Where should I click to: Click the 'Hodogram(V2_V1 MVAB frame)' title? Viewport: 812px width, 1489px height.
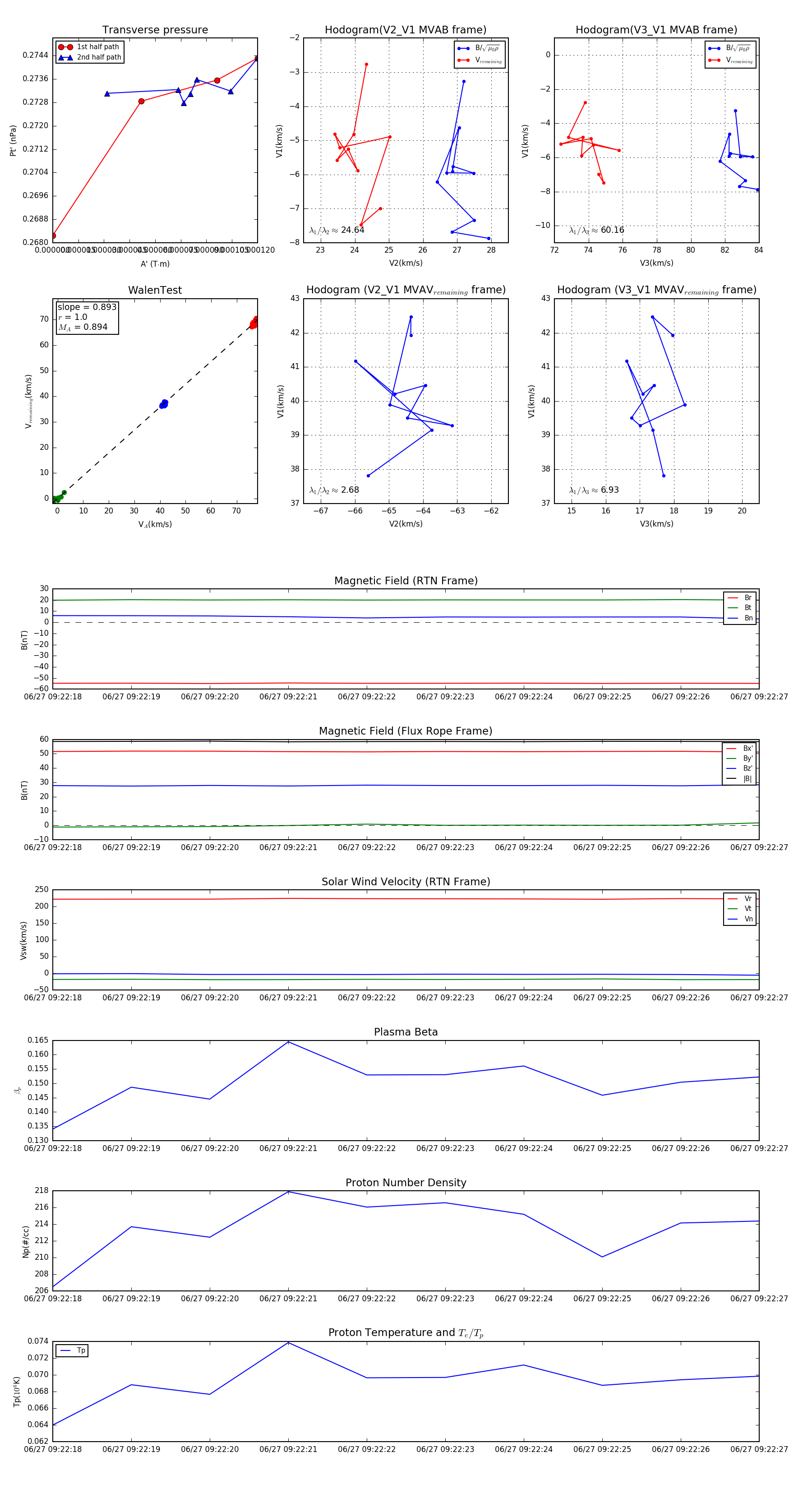coord(406,29)
